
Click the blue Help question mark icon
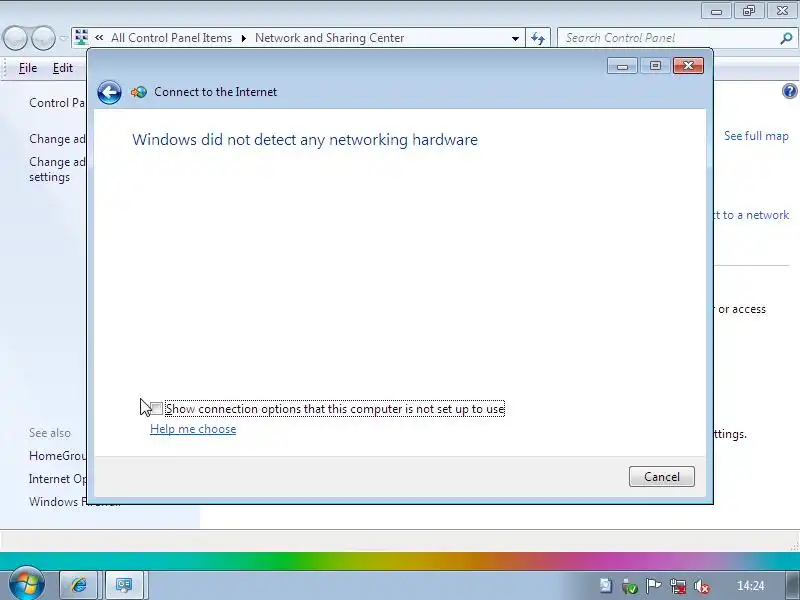pyautogui.click(x=789, y=91)
